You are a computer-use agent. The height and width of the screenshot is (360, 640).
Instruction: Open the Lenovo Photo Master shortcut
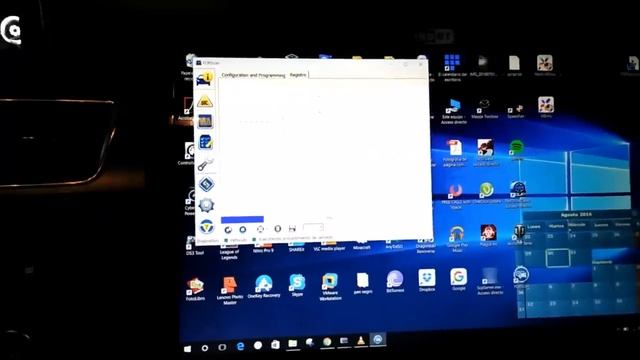[x=230, y=289]
